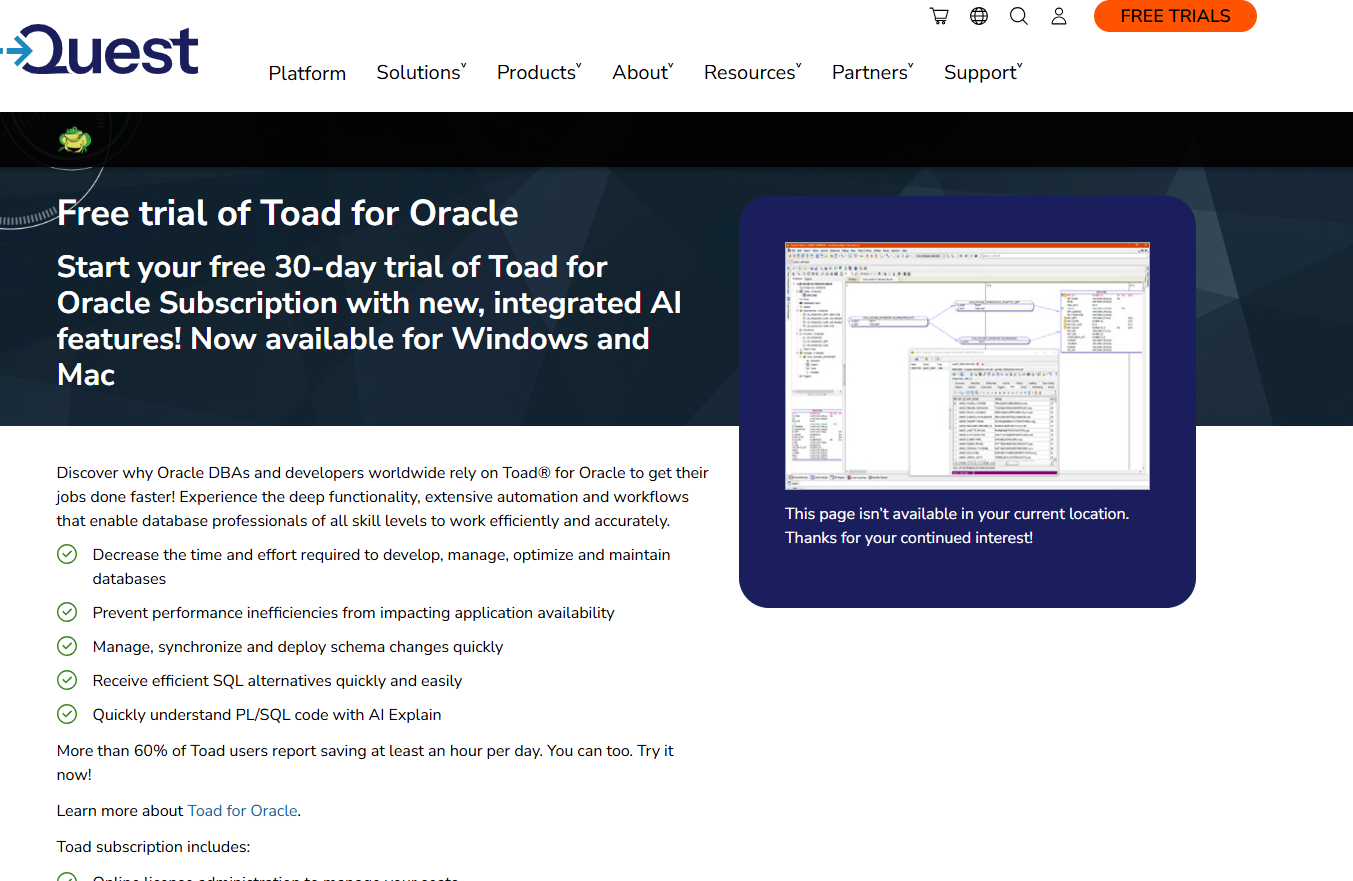Expand the Resources dropdown menu
The width and height of the screenshot is (1353, 881).
753,73
